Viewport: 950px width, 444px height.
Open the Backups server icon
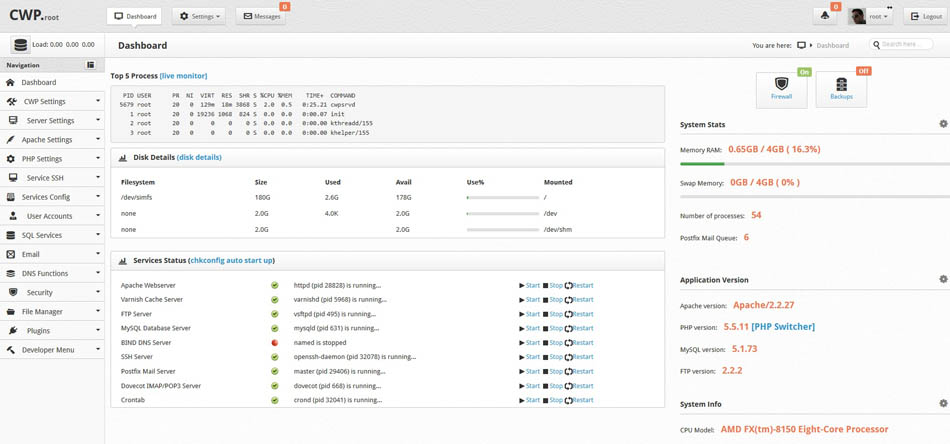(841, 84)
